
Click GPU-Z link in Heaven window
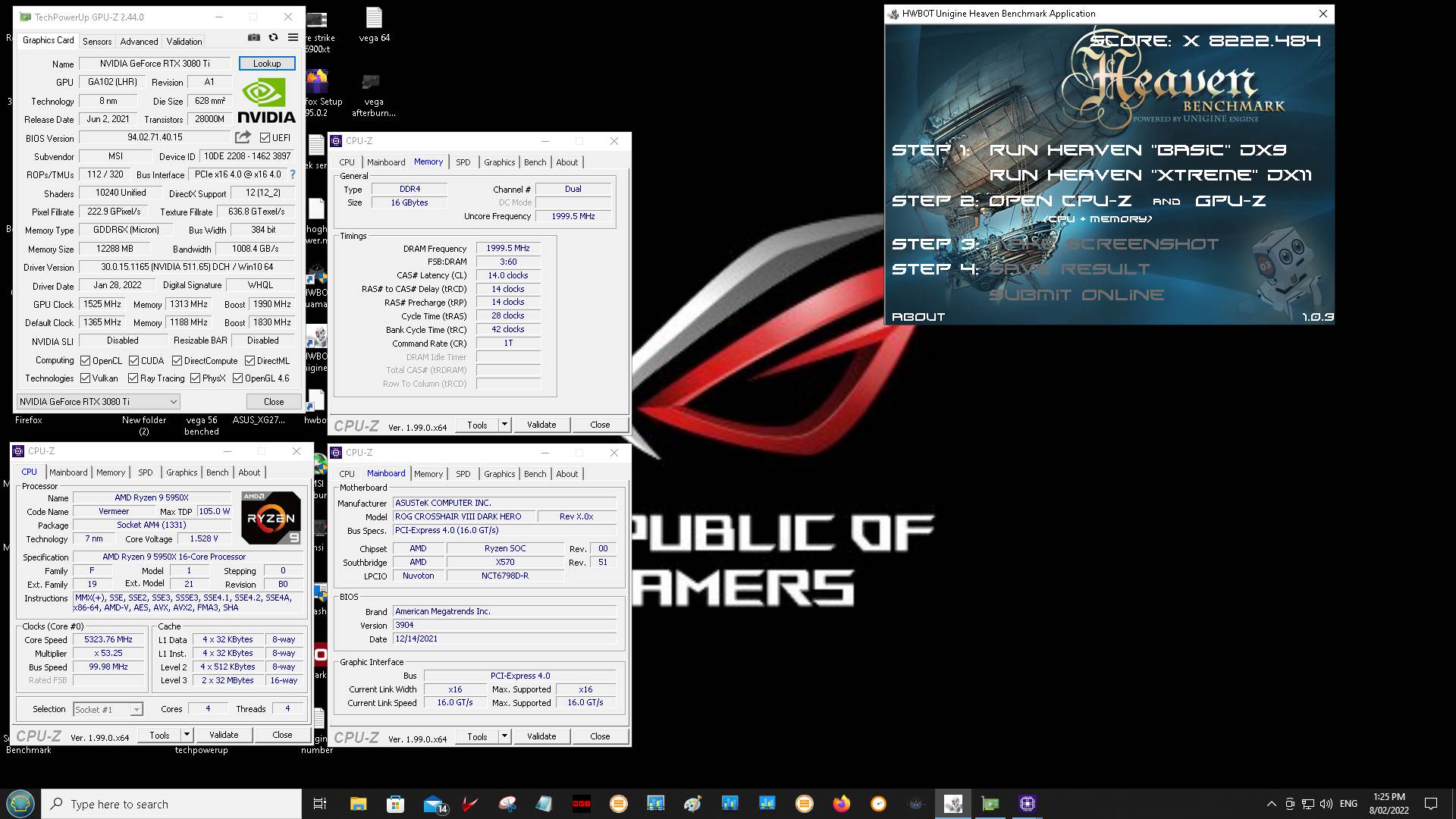(1231, 201)
